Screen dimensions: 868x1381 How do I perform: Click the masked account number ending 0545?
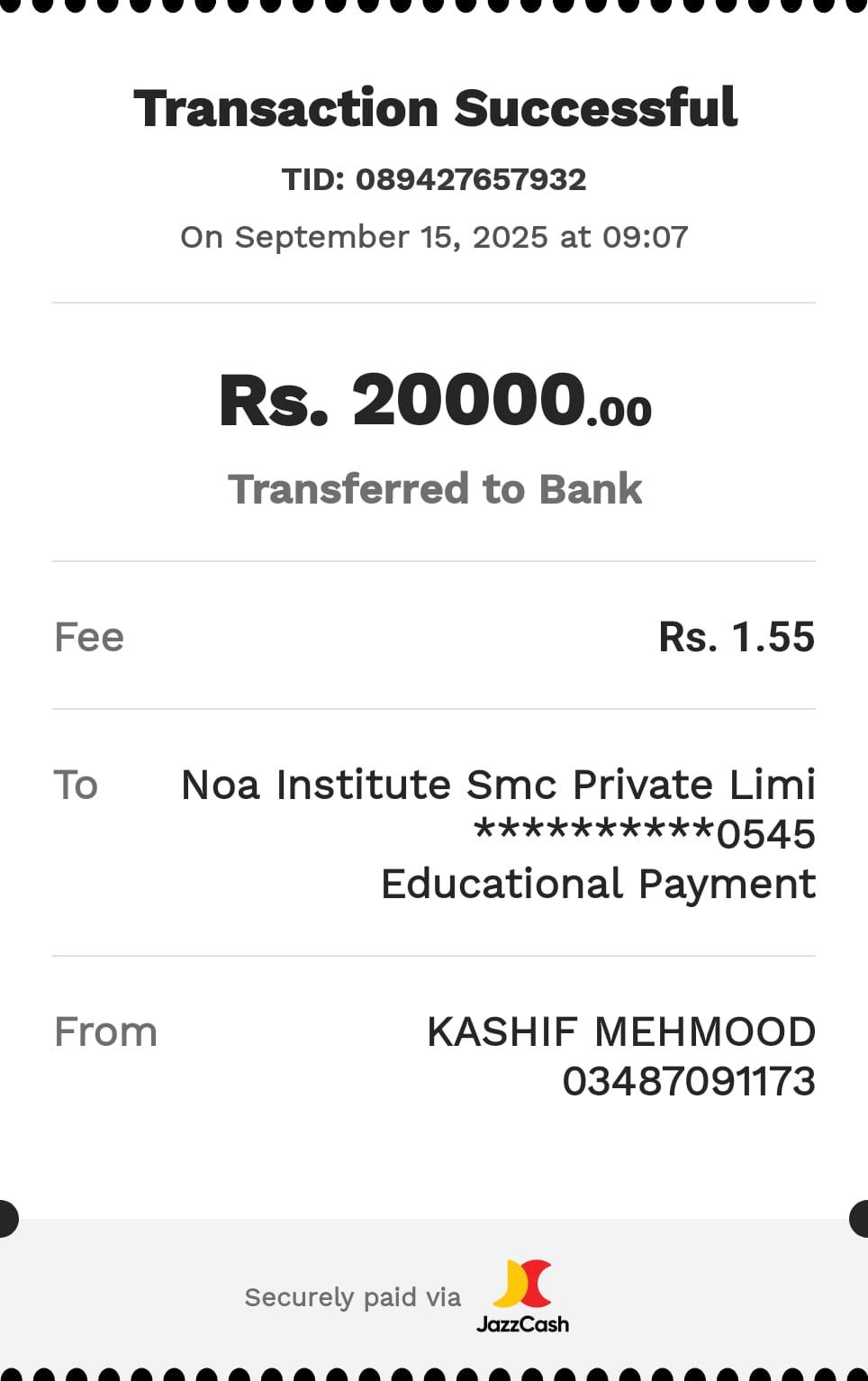644,833
